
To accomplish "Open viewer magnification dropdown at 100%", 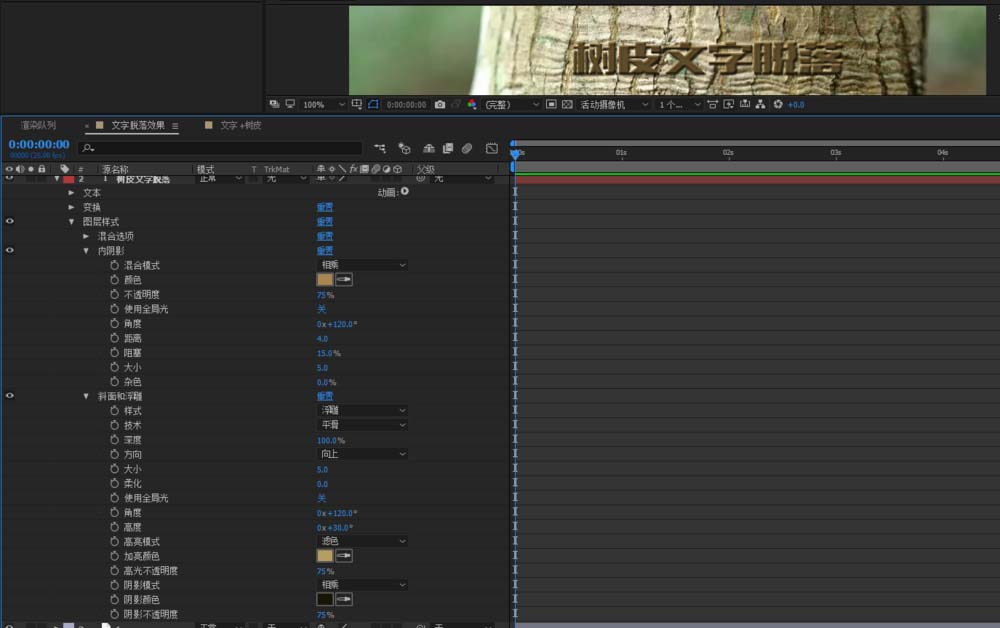I will (323, 105).
